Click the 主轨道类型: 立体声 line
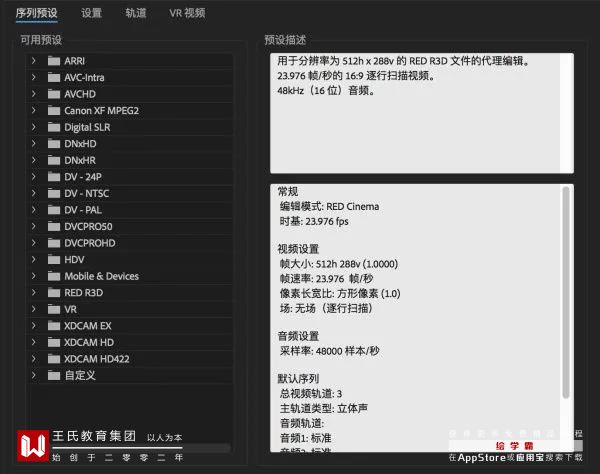600x474 pixels. click(323, 408)
